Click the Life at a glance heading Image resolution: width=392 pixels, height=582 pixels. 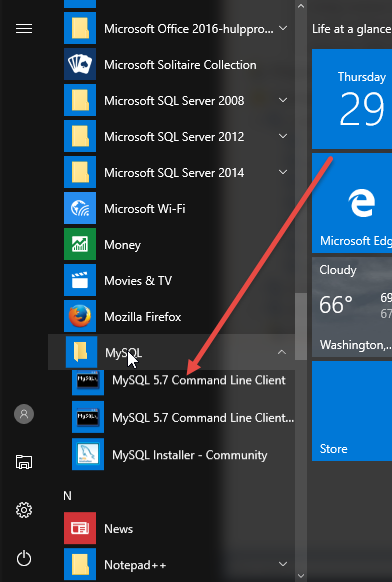tap(352, 29)
